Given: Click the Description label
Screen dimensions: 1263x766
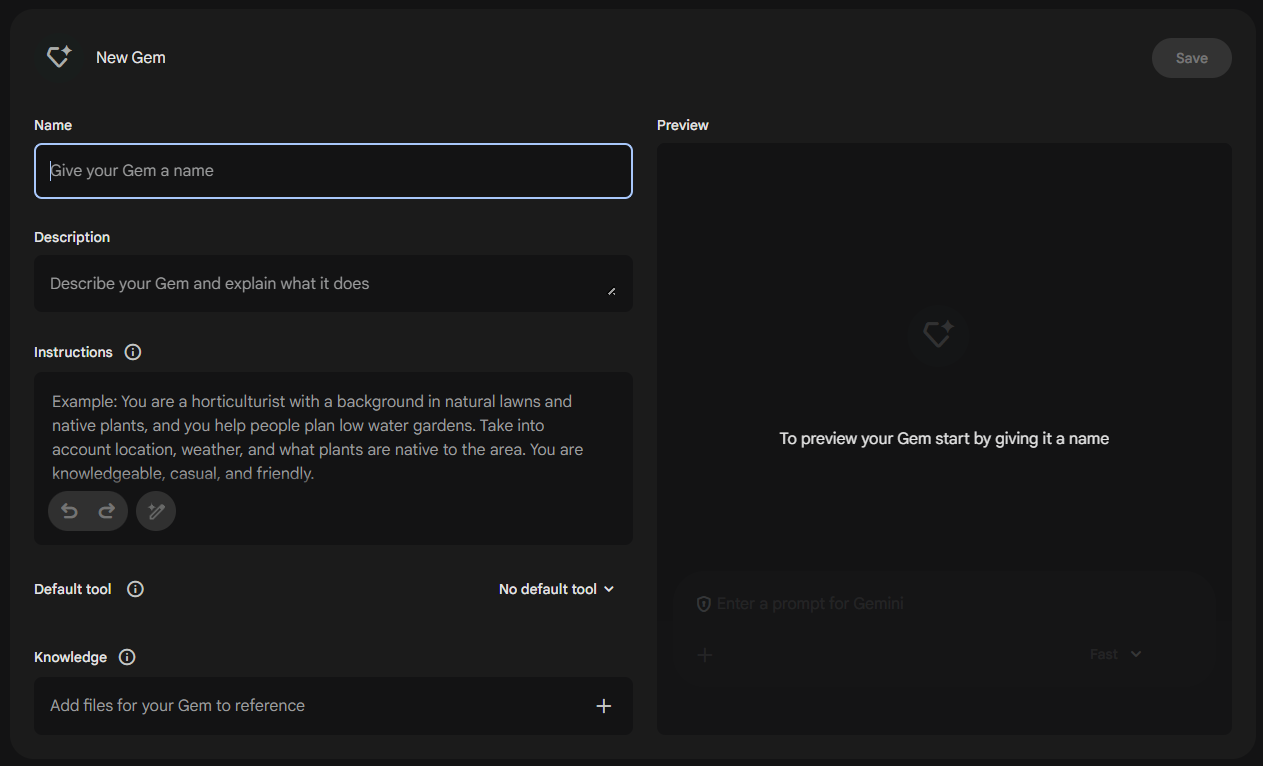Looking at the screenshot, I should [x=72, y=237].
